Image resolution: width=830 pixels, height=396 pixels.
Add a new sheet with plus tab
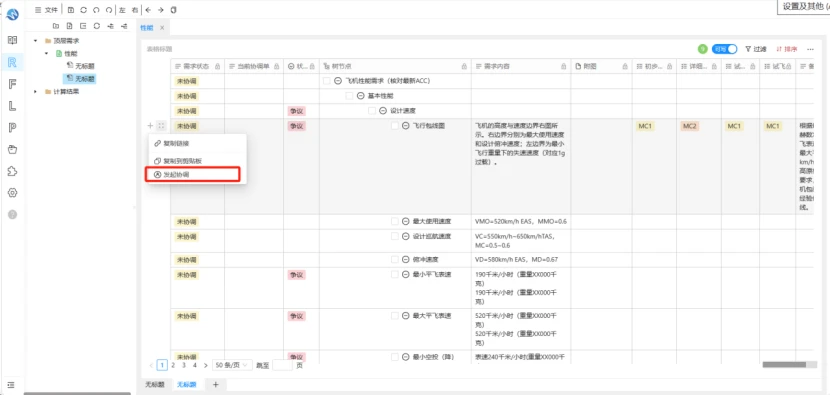[215, 385]
